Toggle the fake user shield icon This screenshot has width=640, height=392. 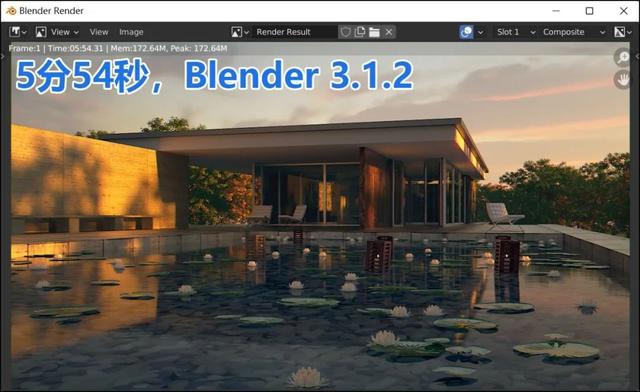coord(345,32)
